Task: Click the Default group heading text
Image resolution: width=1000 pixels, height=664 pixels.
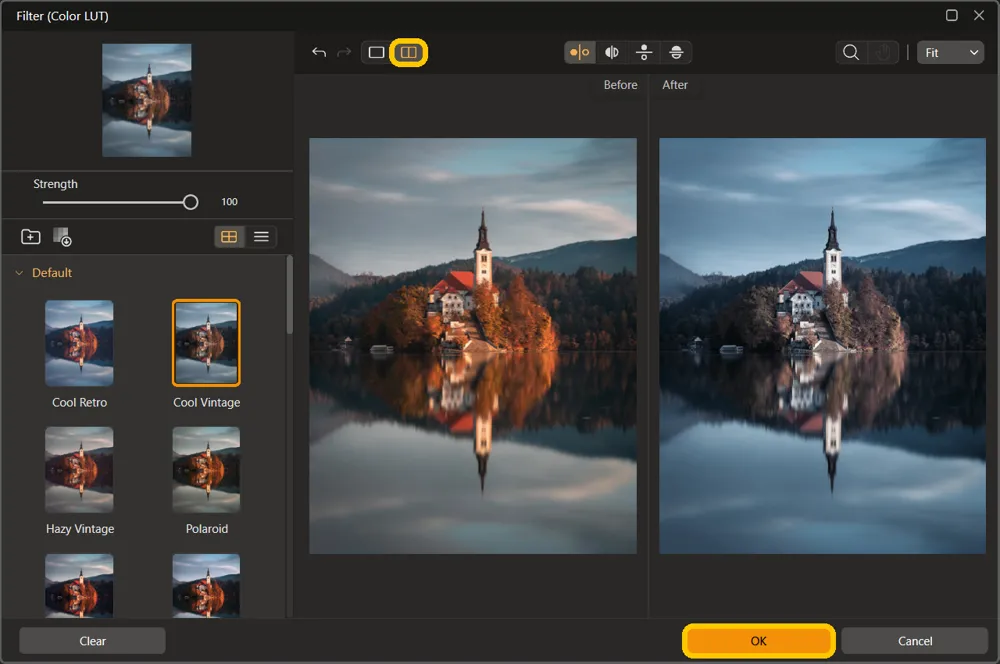Action: 52,273
